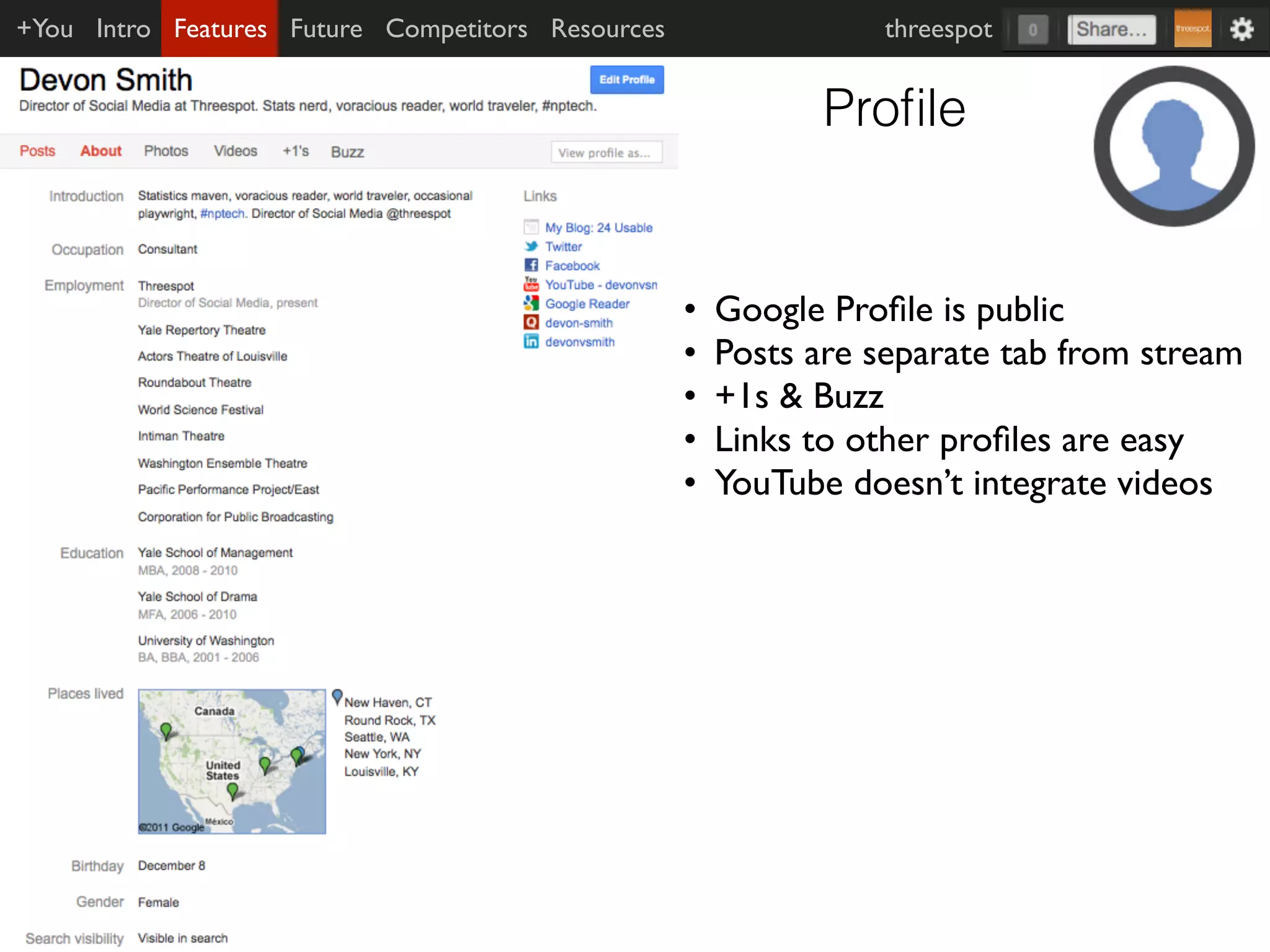Click the Quora Q icon
The width and height of the screenshot is (1270, 952).
(531, 322)
